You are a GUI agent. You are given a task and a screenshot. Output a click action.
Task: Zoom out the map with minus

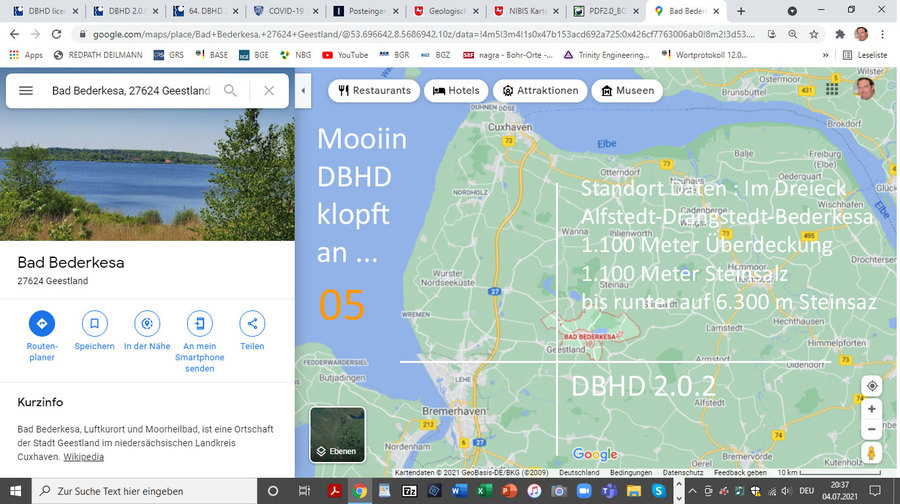click(872, 429)
